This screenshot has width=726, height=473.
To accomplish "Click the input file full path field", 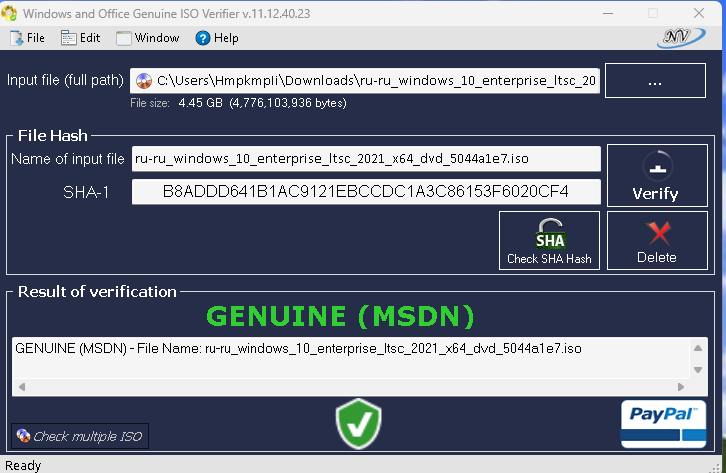I will click(x=365, y=81).
